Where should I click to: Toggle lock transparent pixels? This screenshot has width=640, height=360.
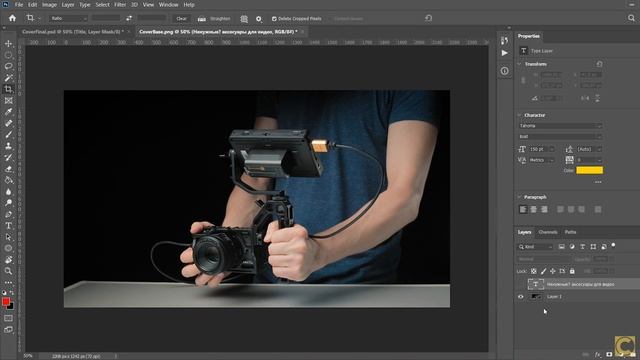pyautogui.click(x=533, y=271)
